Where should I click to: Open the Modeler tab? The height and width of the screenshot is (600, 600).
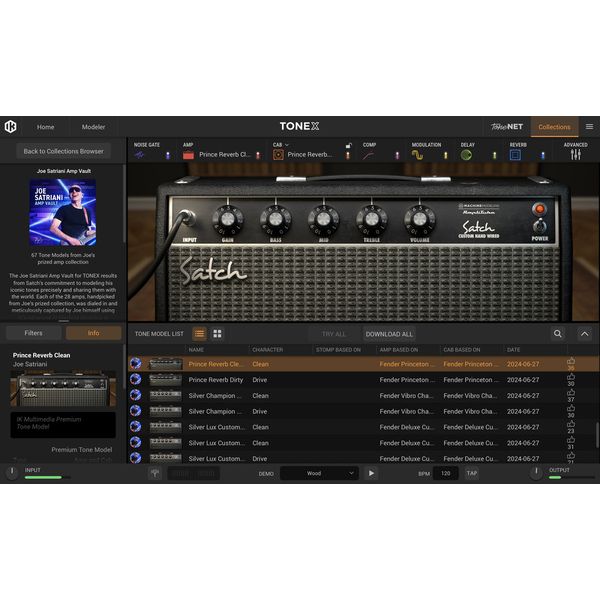coord(93,127)
